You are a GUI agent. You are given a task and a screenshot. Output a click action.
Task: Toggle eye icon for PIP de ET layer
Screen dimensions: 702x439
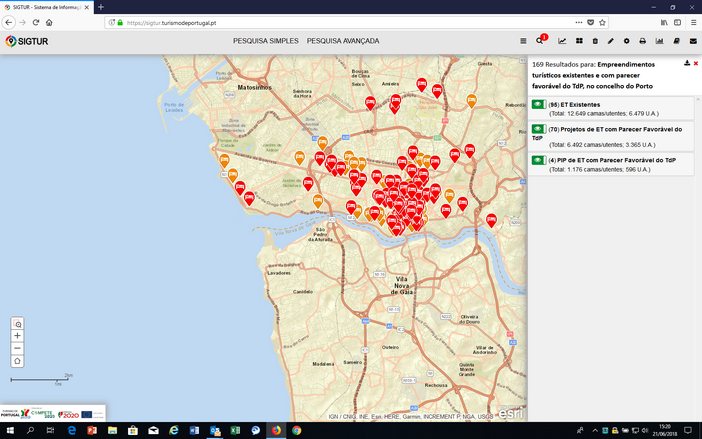click(x=537, y=160)
